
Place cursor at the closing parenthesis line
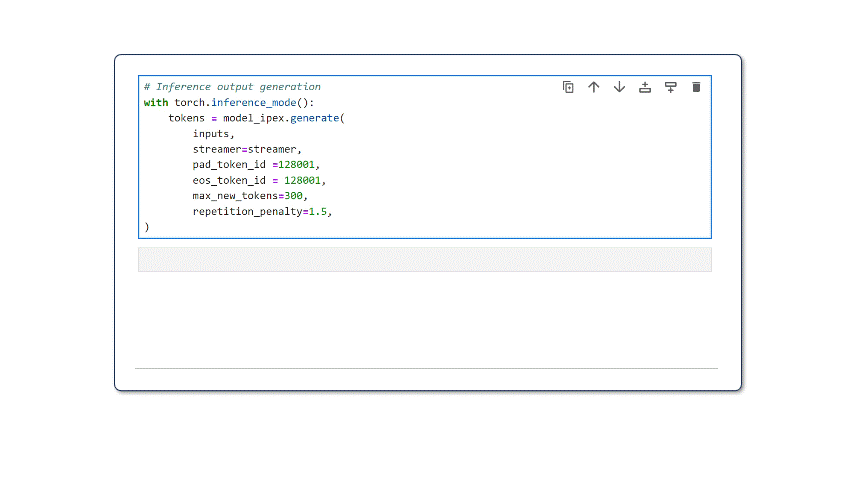click(147, 227)
